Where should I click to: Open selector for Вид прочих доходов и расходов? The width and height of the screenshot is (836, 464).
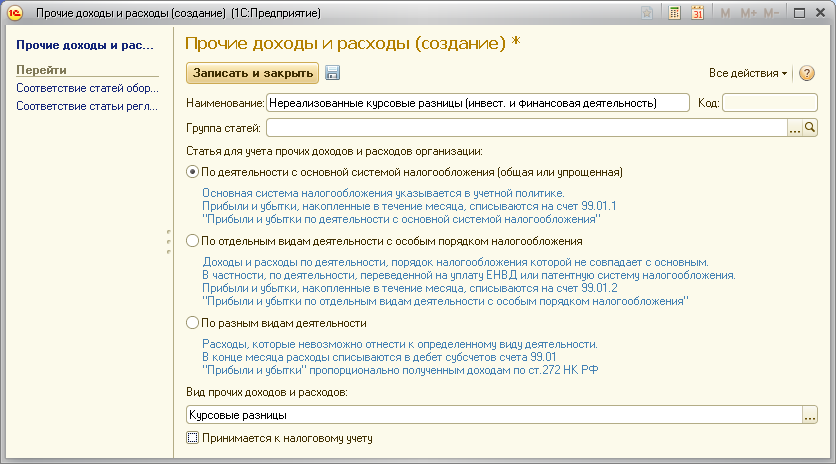tap(810, 415)
